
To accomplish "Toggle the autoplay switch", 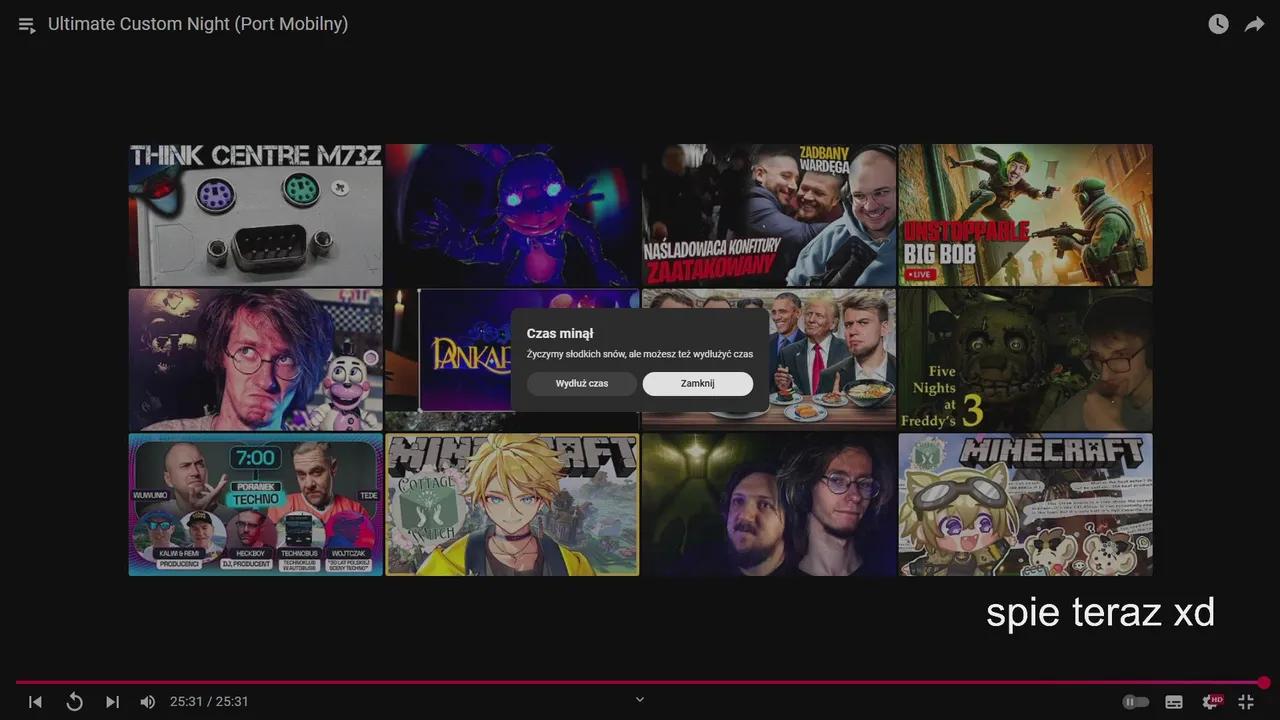I will pyautogui.click(x=1135, y=702).
